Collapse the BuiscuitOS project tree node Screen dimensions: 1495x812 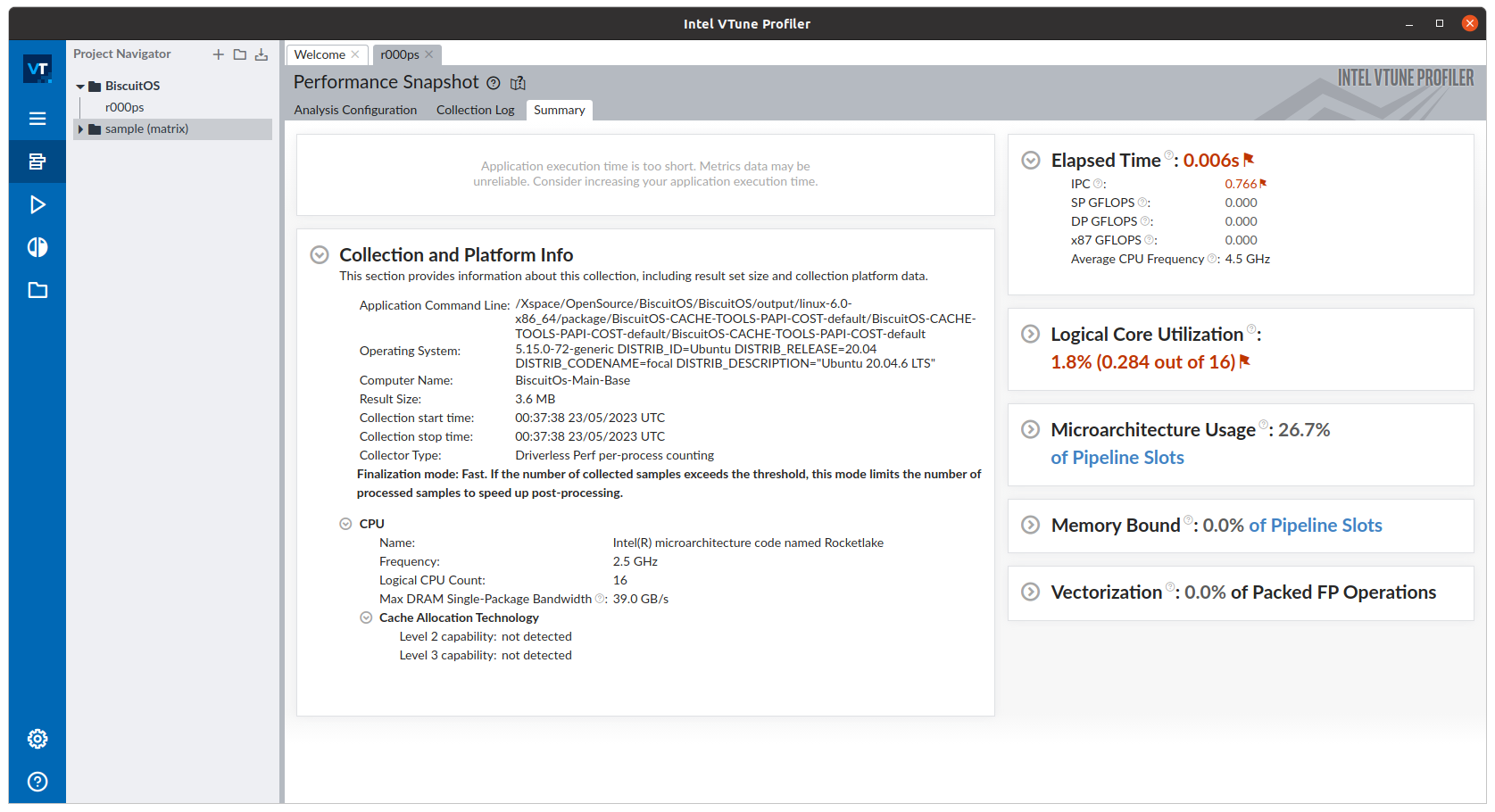(80, 87)
